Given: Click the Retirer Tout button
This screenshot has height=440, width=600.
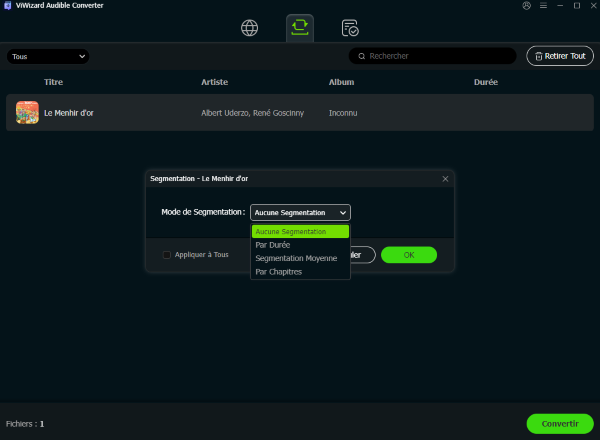Looking at the screenshot, I should click(560, 56).
